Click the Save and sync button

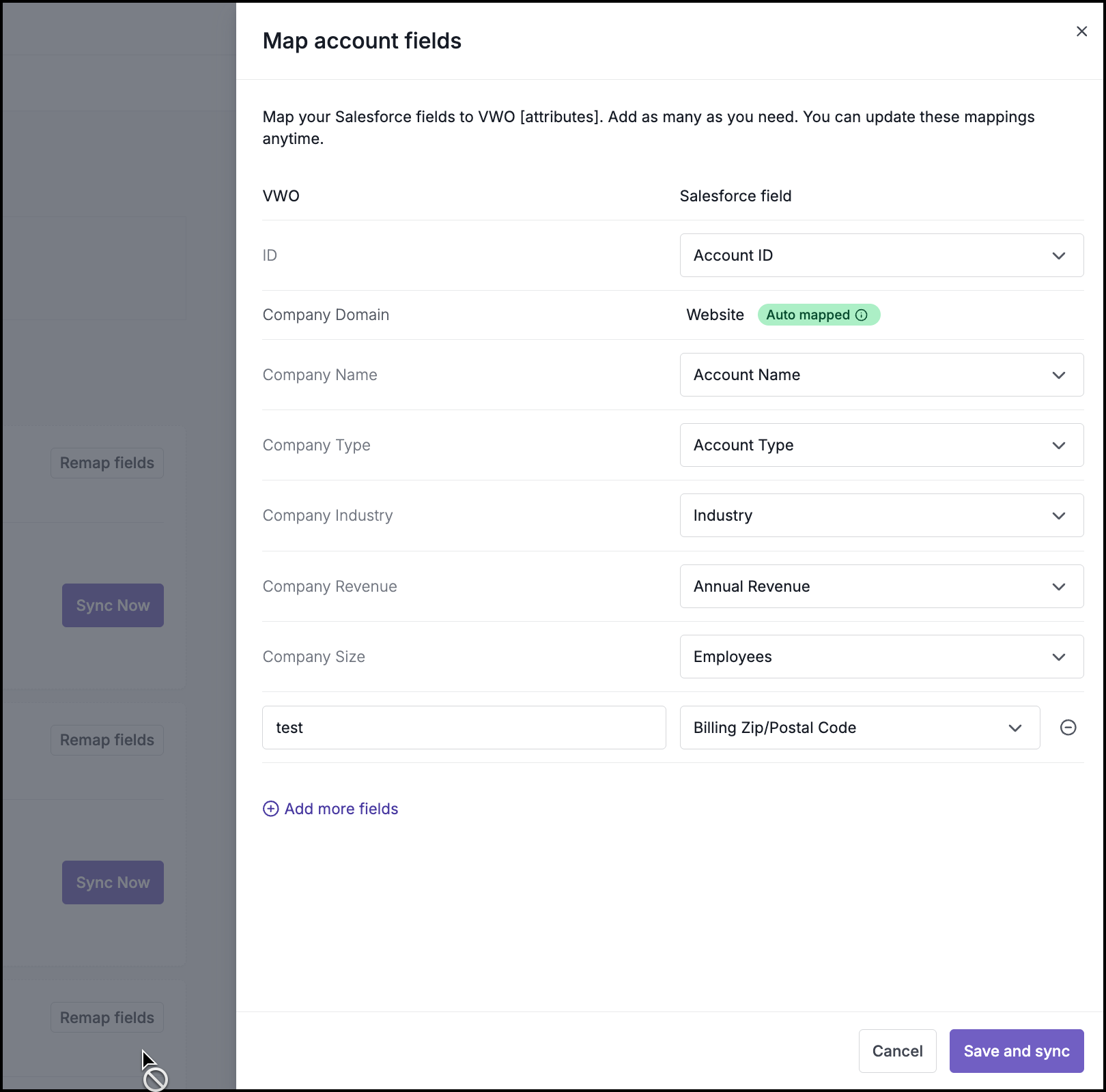point(1016,1051)
